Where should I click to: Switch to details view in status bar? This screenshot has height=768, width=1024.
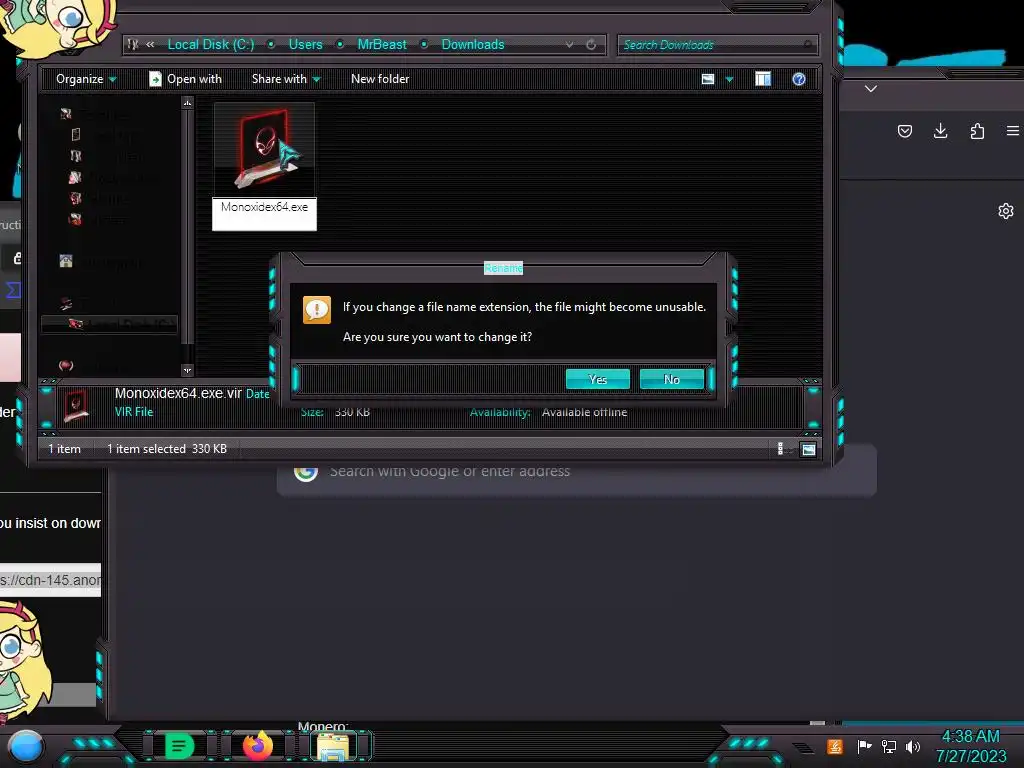pos(782,449)
